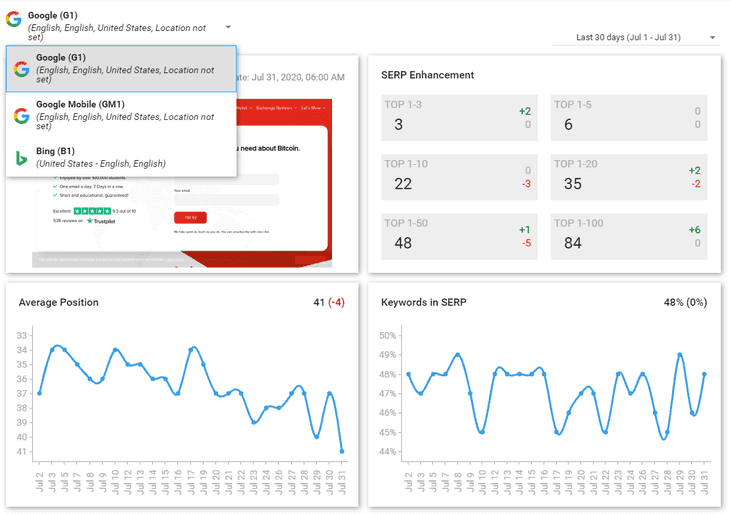
Task: Click the Google logo icon in header
Action: tap(14, 19)
